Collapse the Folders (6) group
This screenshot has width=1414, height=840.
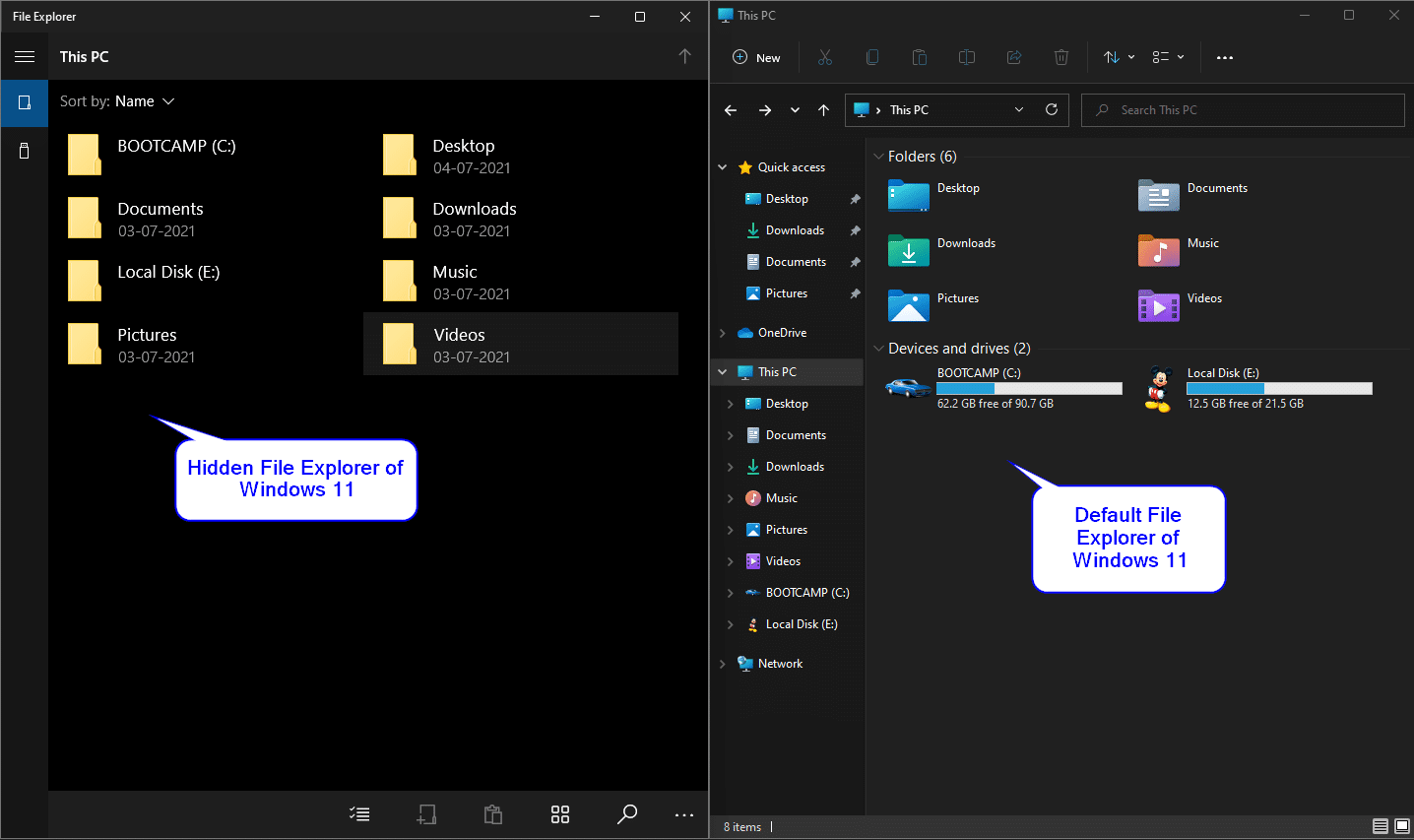pyautogui.click(x=878, y=157)
